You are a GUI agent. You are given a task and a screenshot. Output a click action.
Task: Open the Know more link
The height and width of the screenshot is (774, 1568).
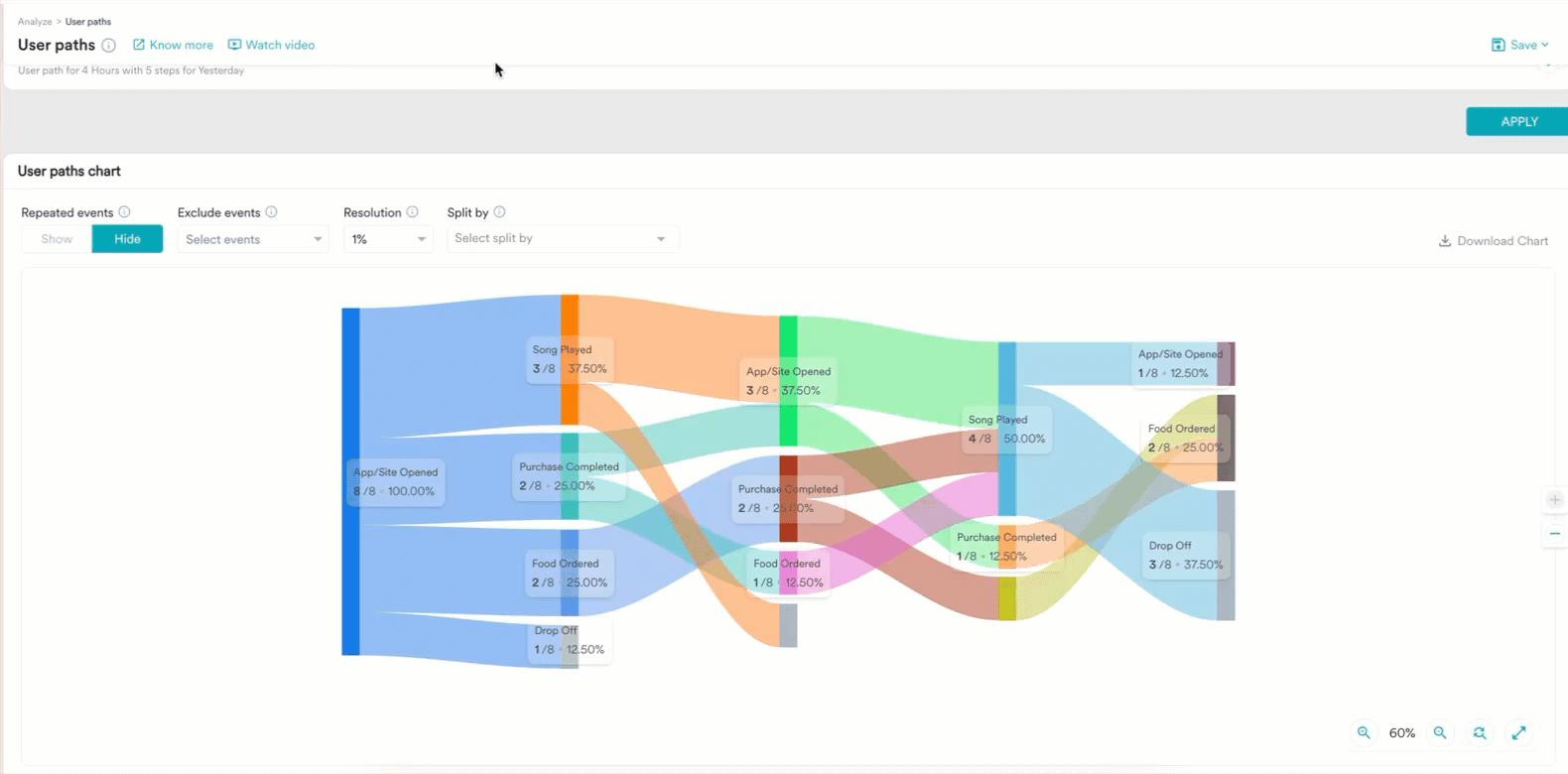tap(173, 45)
